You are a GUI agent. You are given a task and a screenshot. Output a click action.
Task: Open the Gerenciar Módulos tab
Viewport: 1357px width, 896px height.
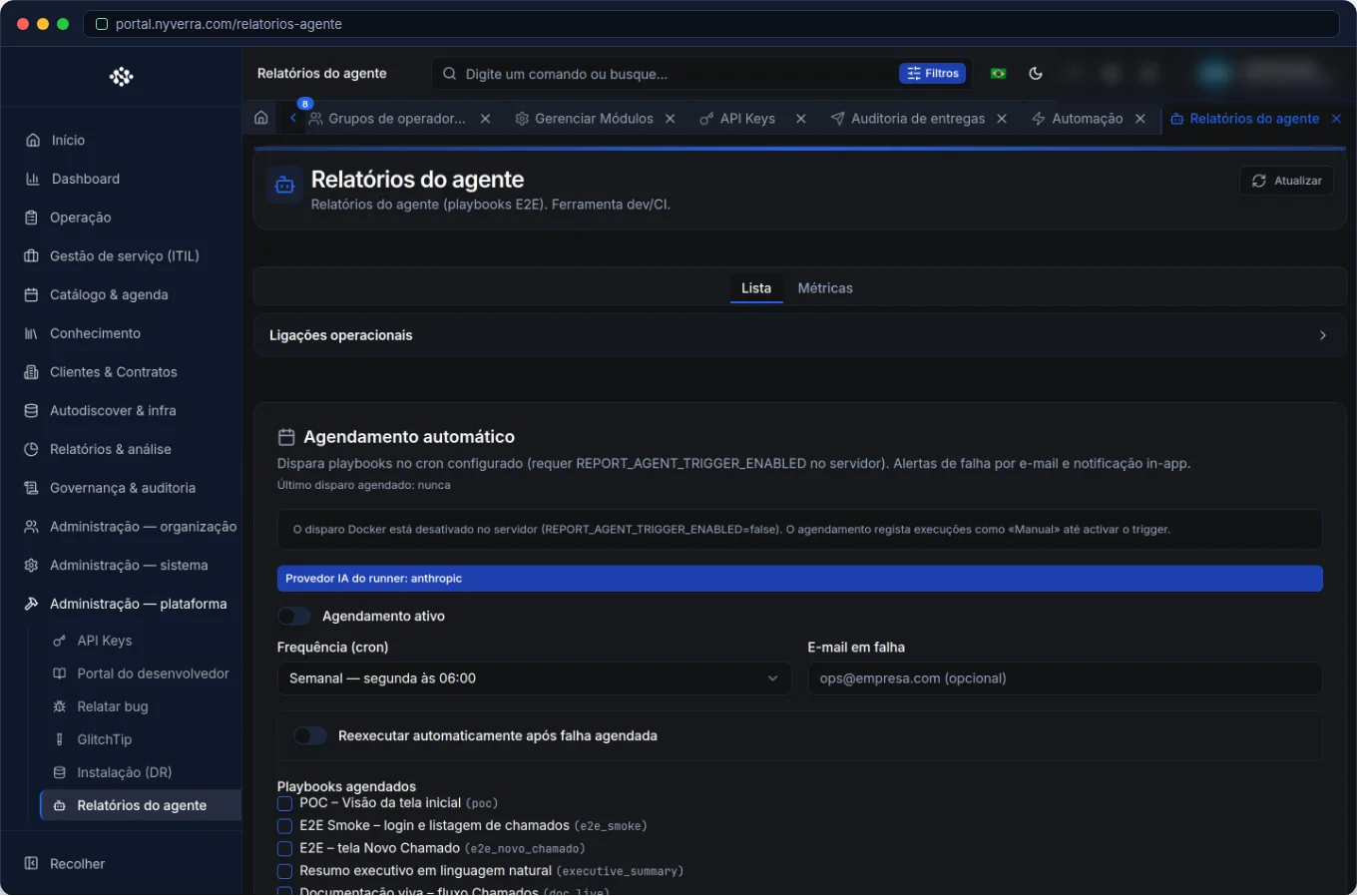tap(594, 119)
